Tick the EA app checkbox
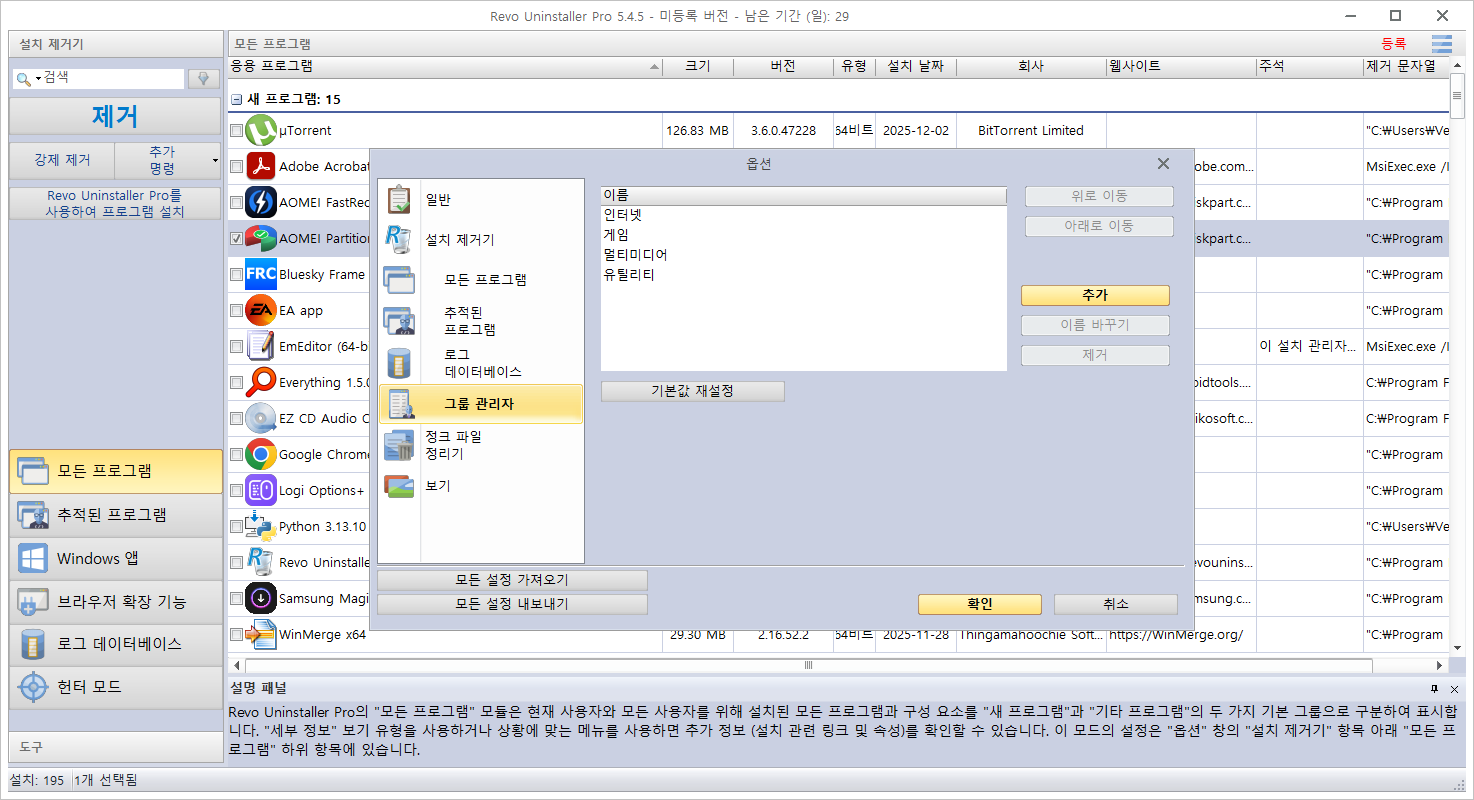The image size is (1474, 800). pos(236,311)
